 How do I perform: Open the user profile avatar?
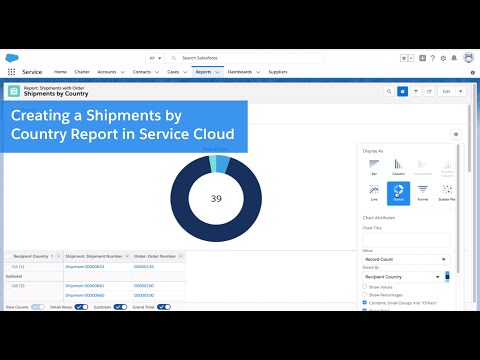pyautogui.click(x=469, y=58)
